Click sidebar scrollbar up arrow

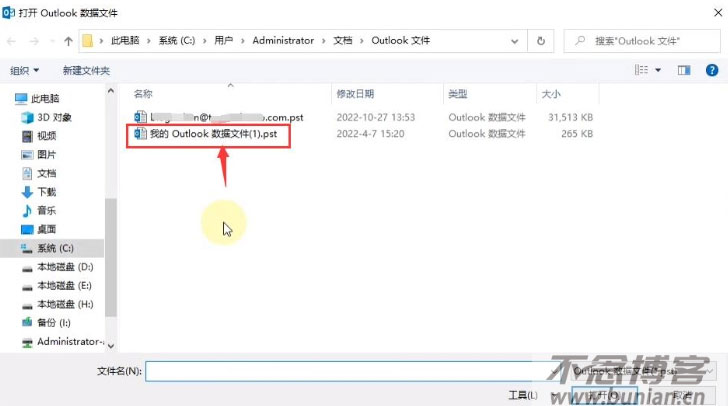(110, 91)
